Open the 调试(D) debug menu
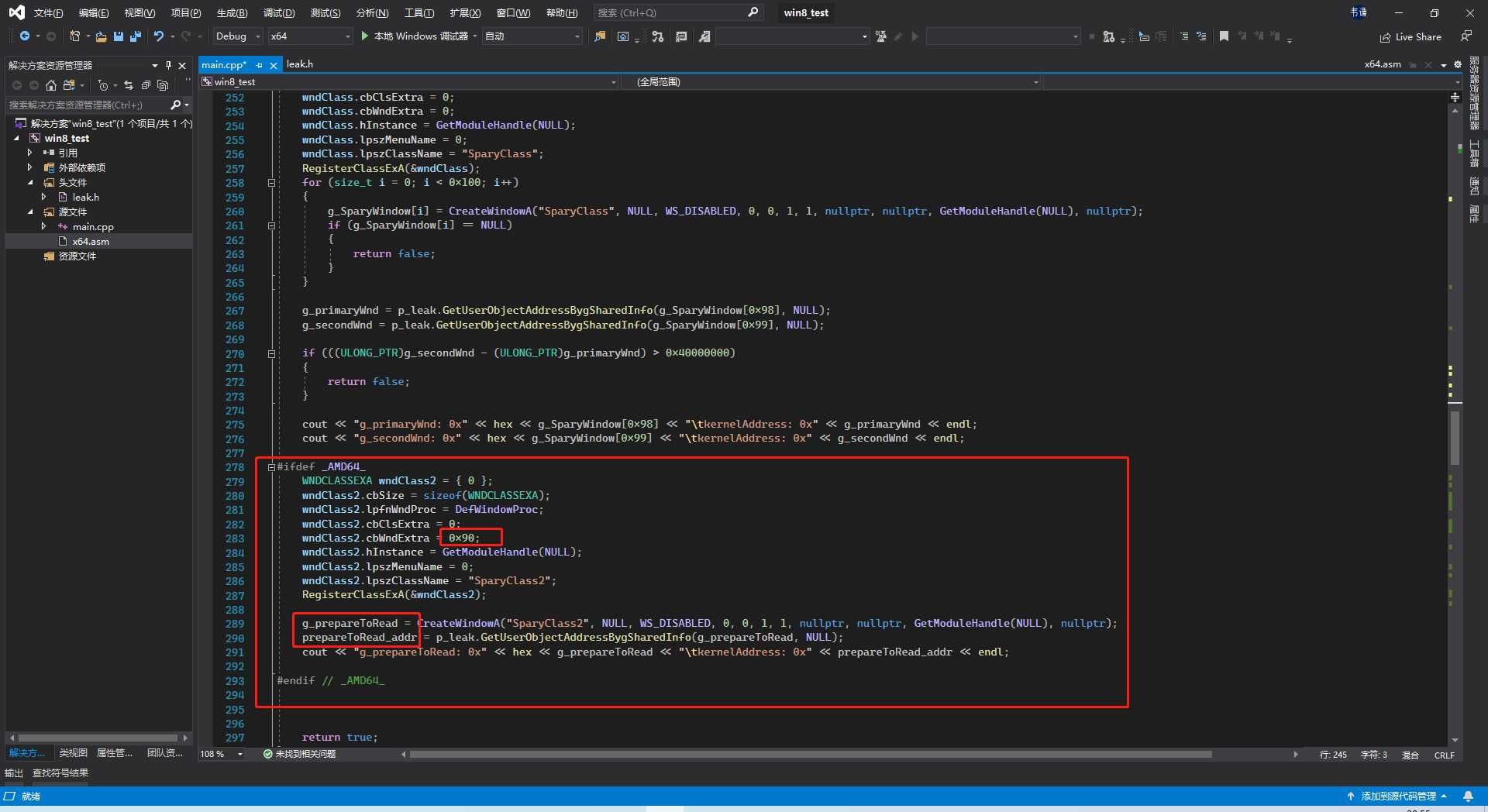Screen dimensions: 1488x812 click(279, 13)
